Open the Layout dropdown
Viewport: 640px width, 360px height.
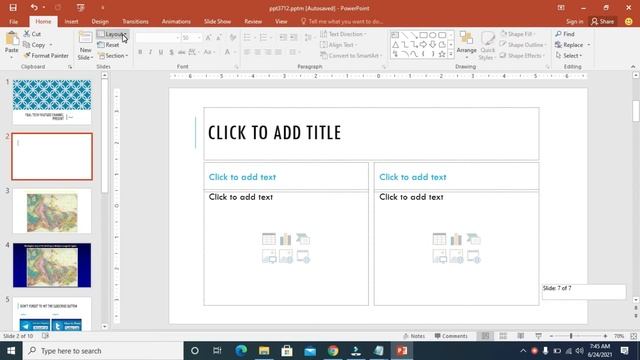[x=112, y=34]
